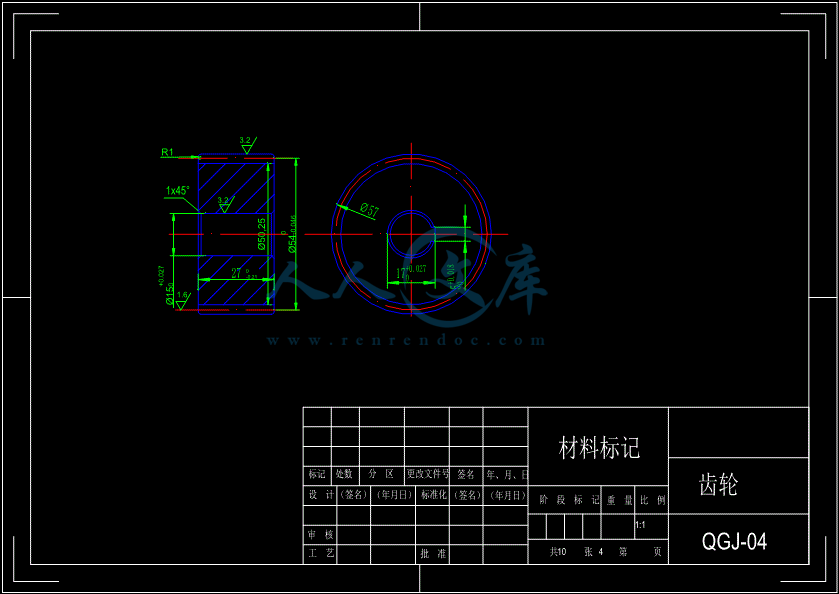Click the 材料标记 title block cell
Viewport: 839px width, 594px height.
pos(599,447)
